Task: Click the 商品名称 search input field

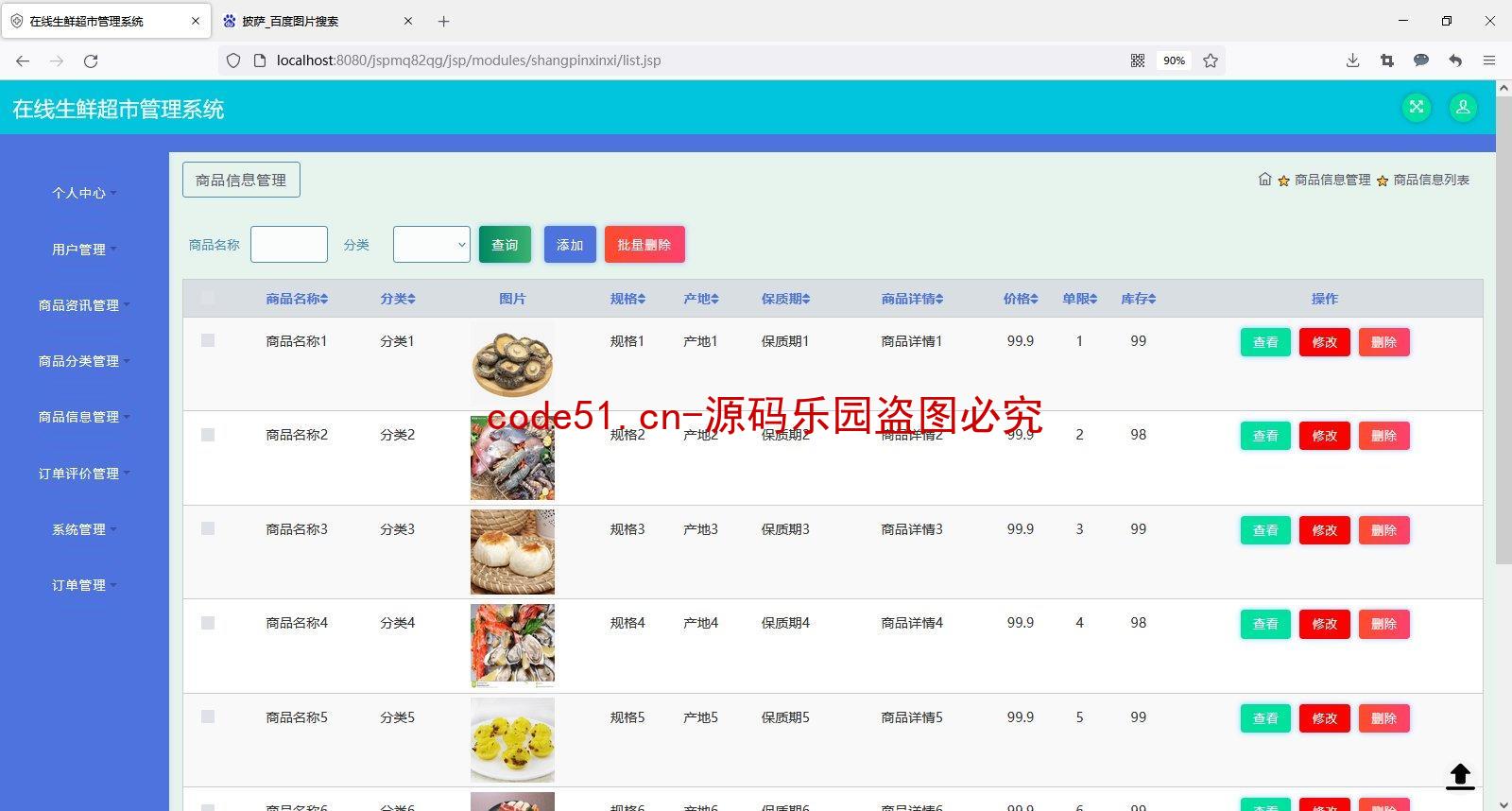Action: click(x=289, y=244)
